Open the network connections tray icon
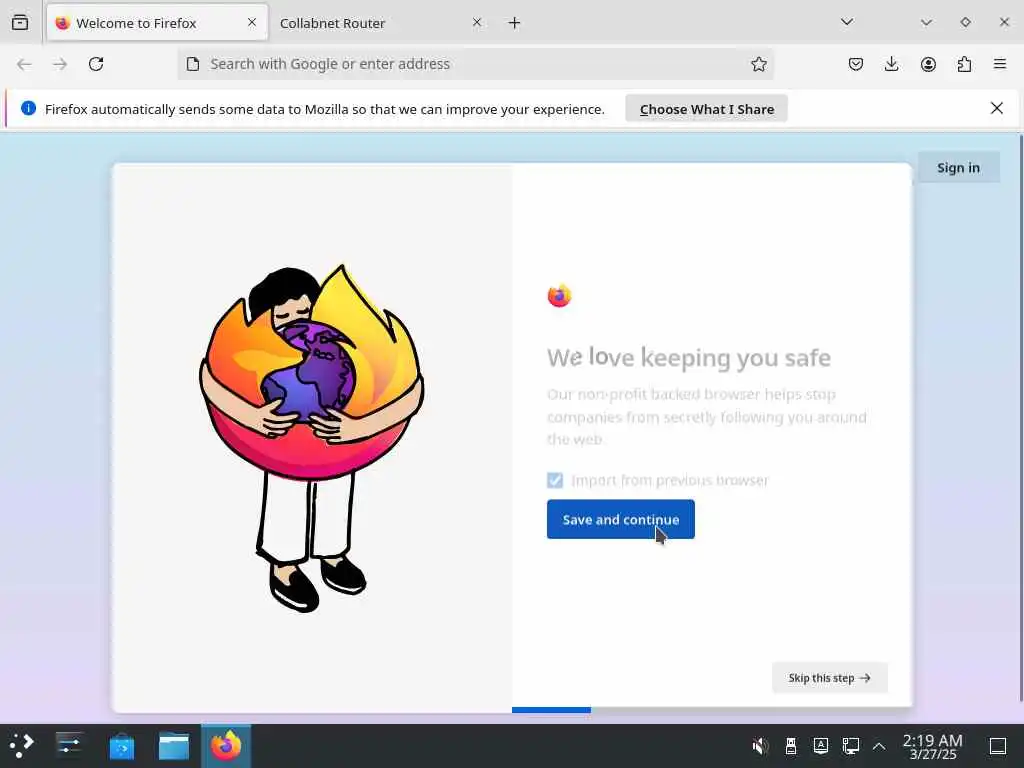 click(x=850, y=746)
